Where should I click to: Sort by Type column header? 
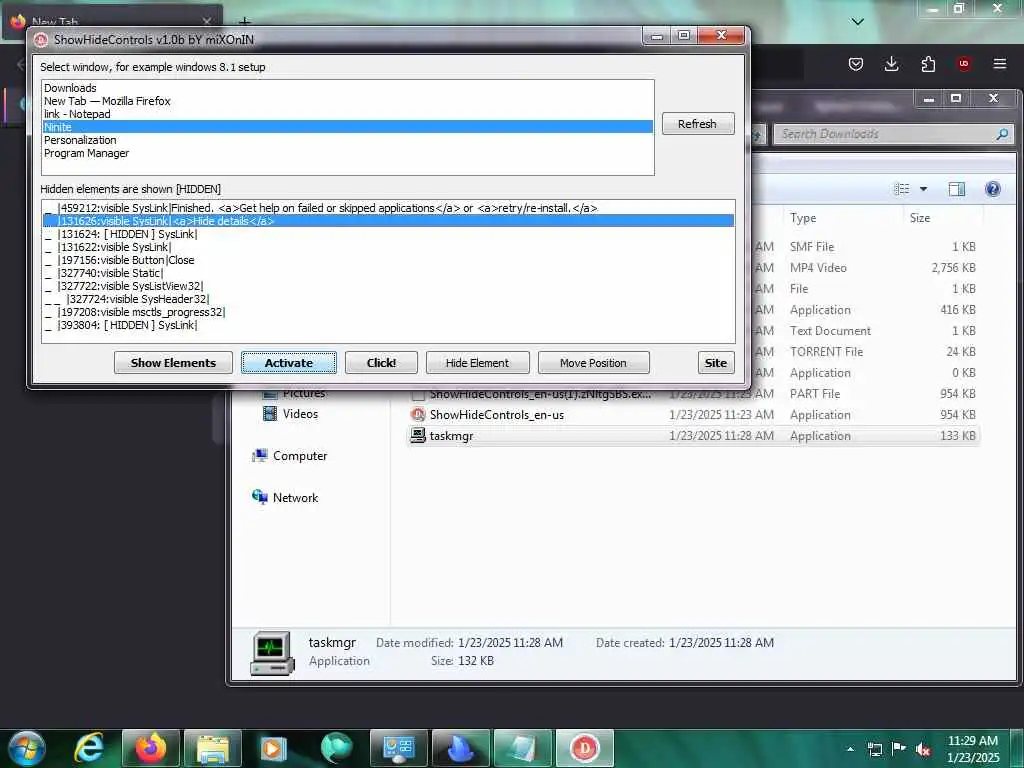(842, 218)
